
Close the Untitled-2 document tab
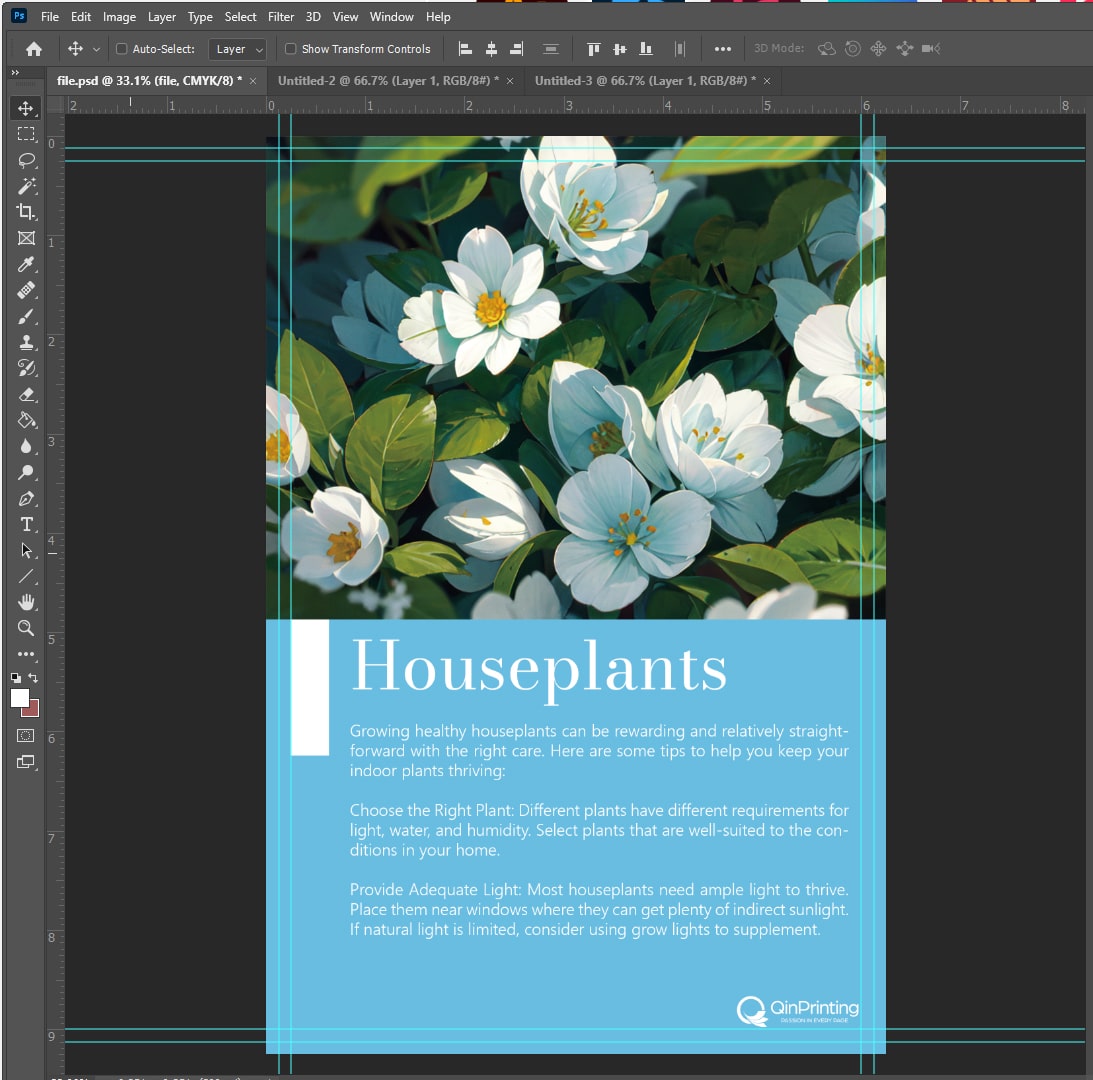tap(510, 81)
